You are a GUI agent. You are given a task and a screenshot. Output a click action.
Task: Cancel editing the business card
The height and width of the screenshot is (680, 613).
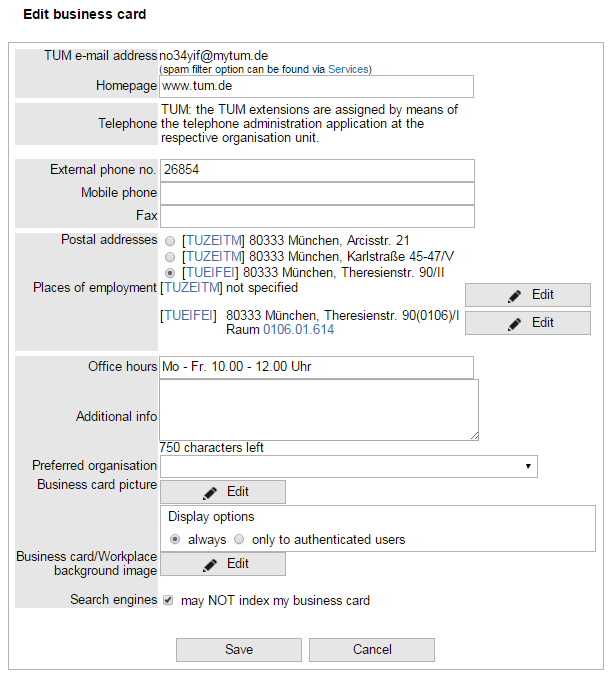(372, 650)
